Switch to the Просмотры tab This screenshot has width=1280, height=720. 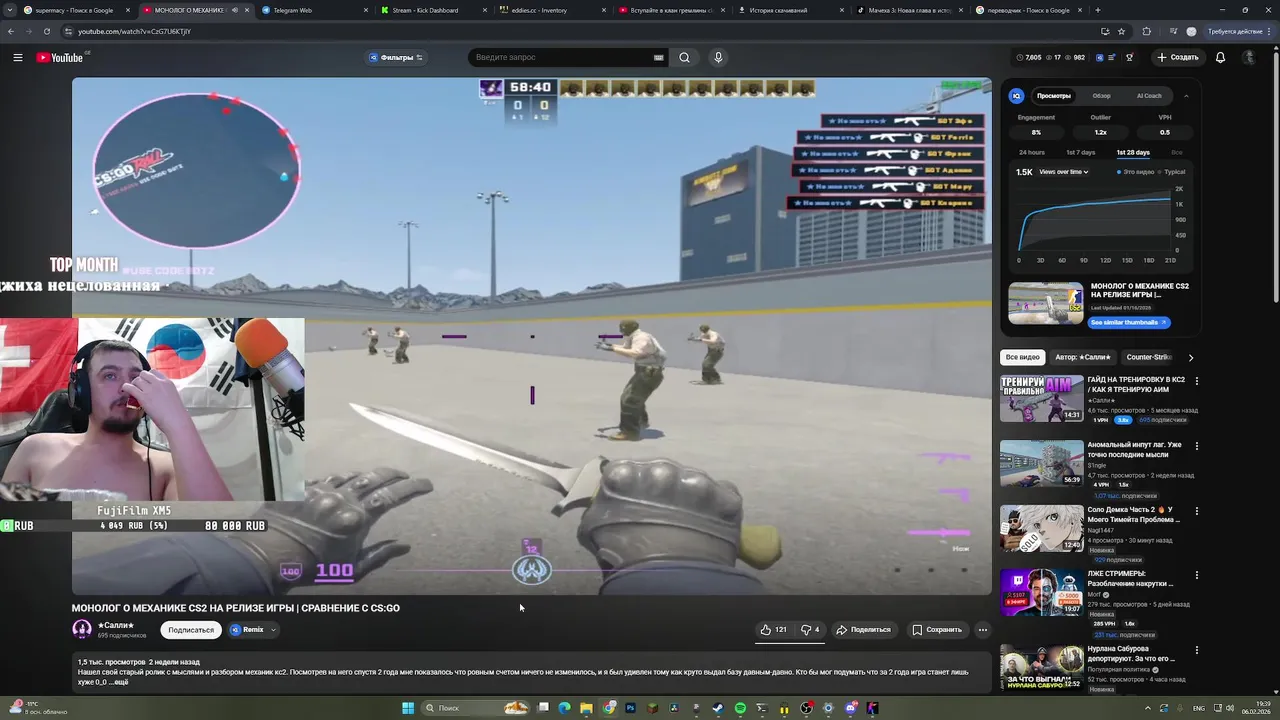[1054, 96]
